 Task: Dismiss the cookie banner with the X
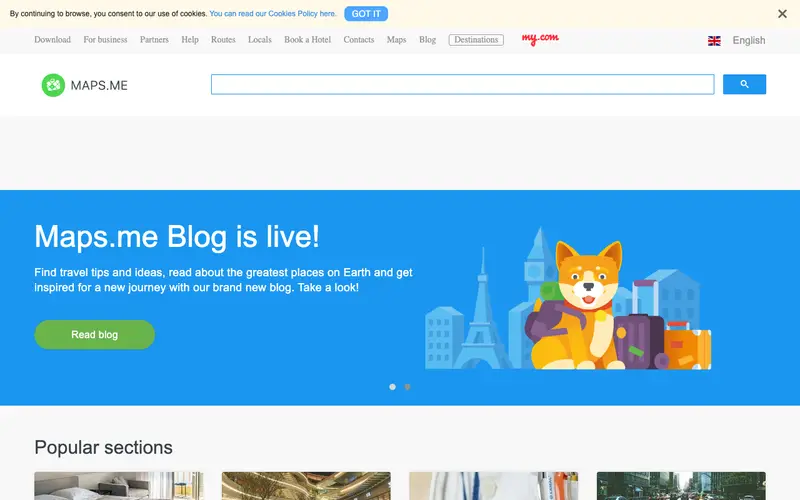coord(782,14)
